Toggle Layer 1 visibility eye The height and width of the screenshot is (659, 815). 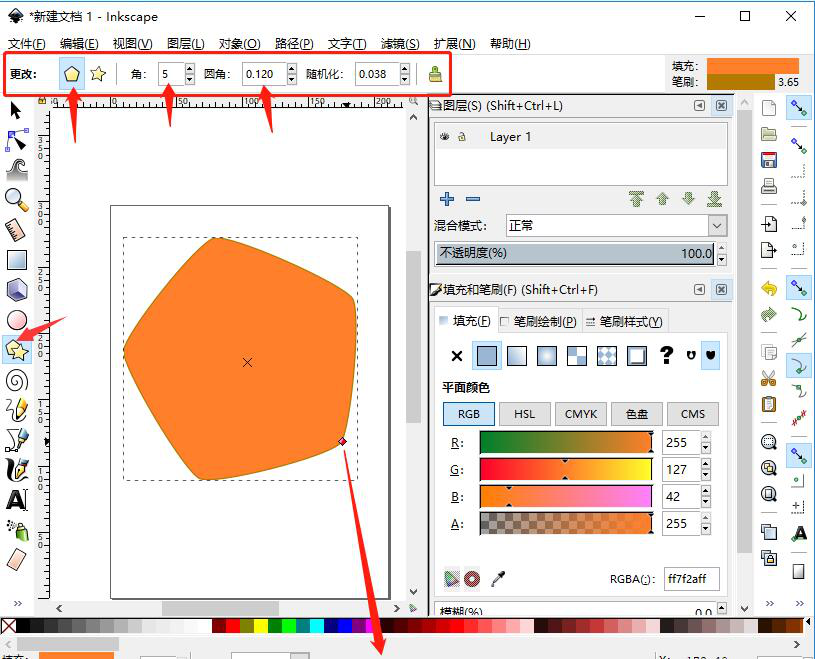tap(445, 137)
